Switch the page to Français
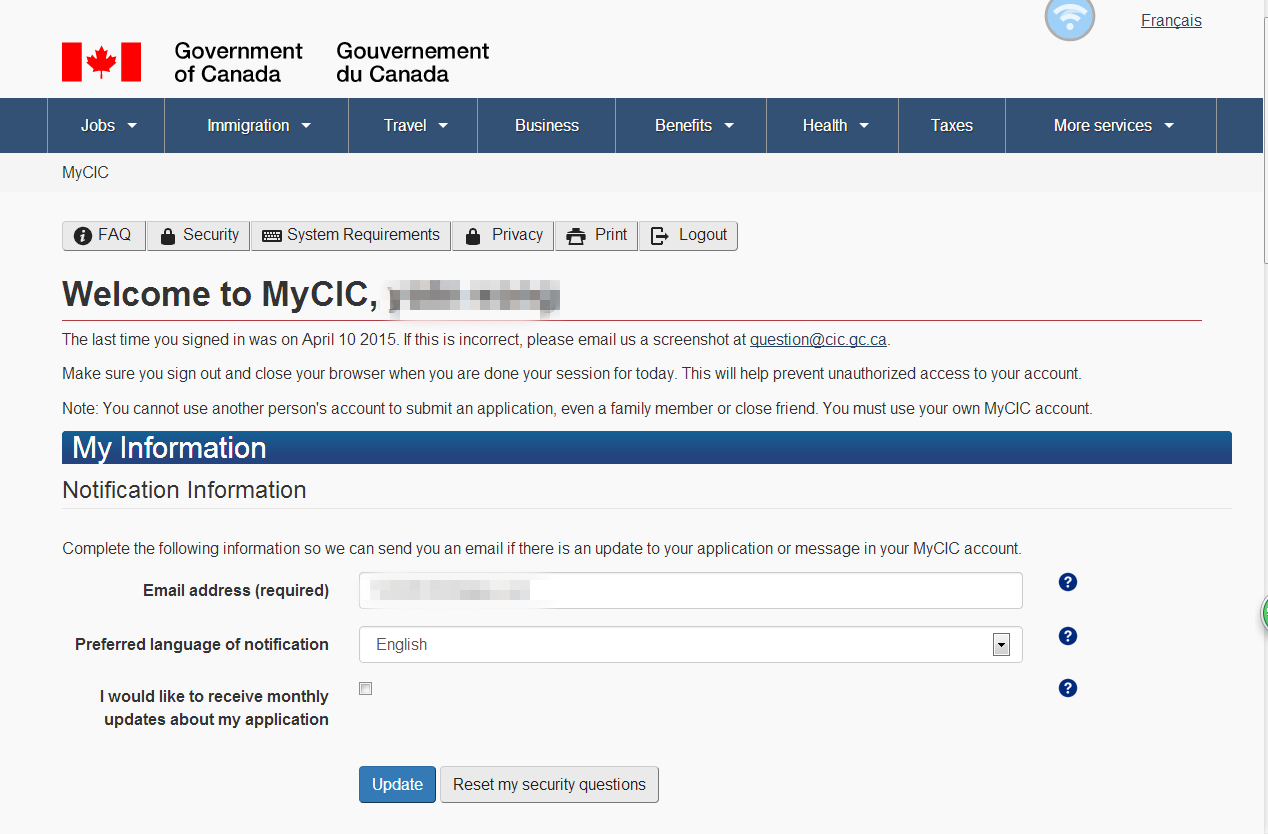The height and width of the screenshot is (834, 1268). pyautogui.click(x=1171, y=20)
